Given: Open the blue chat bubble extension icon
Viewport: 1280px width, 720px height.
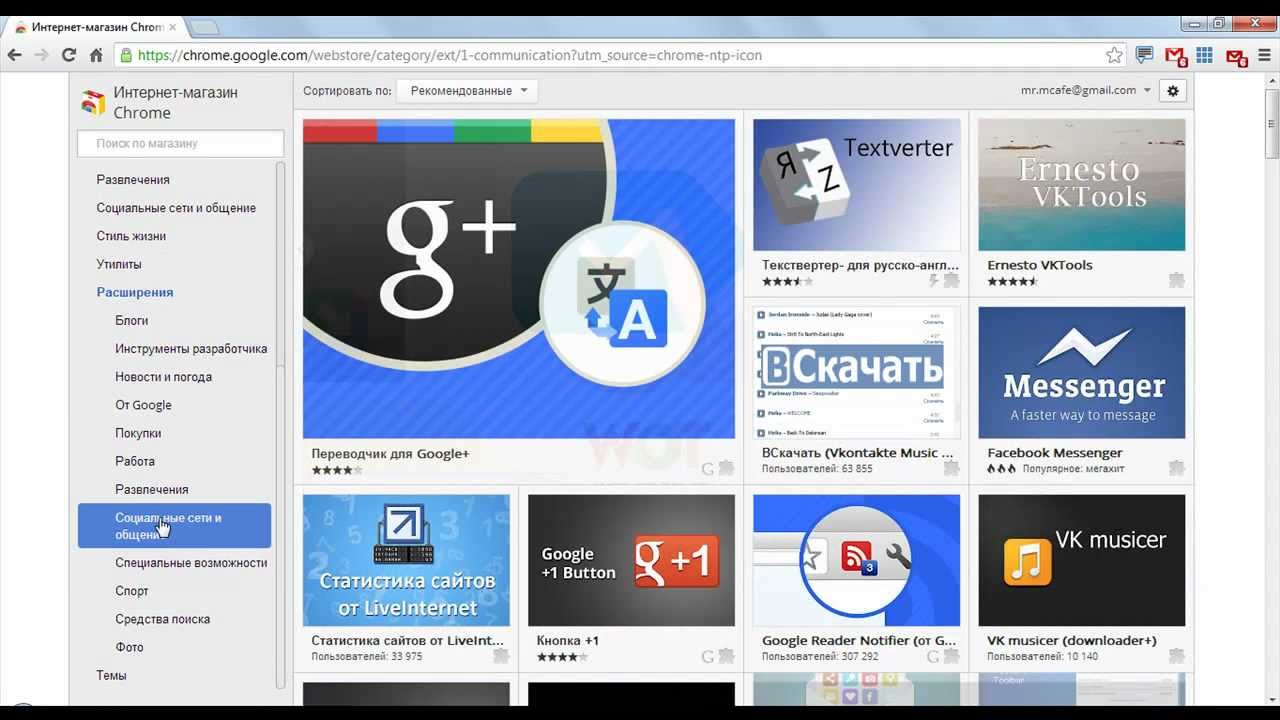Looking at the screenshot, I should pos(1145,56).
